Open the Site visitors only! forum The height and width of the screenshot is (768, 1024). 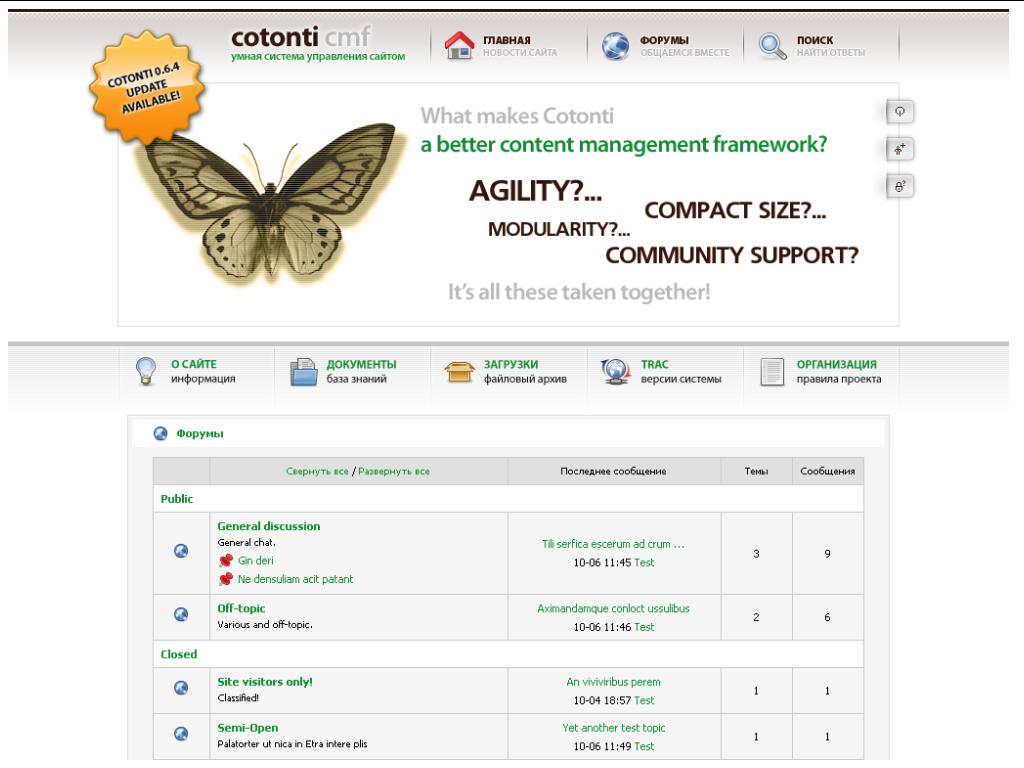coord(264,681)
